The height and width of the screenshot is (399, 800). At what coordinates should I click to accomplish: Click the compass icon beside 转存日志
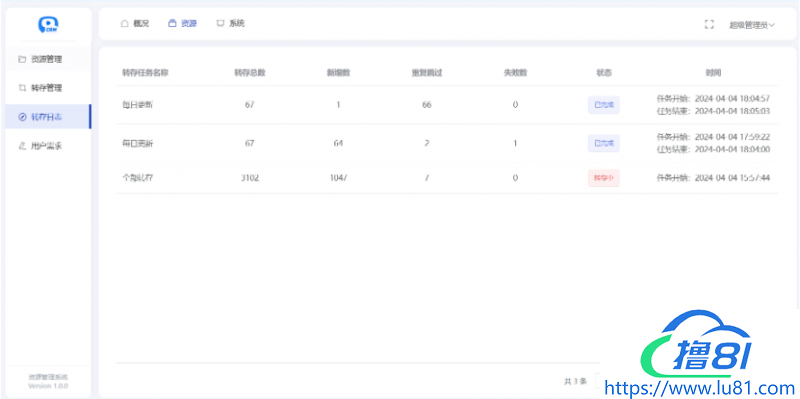(22, 117)
